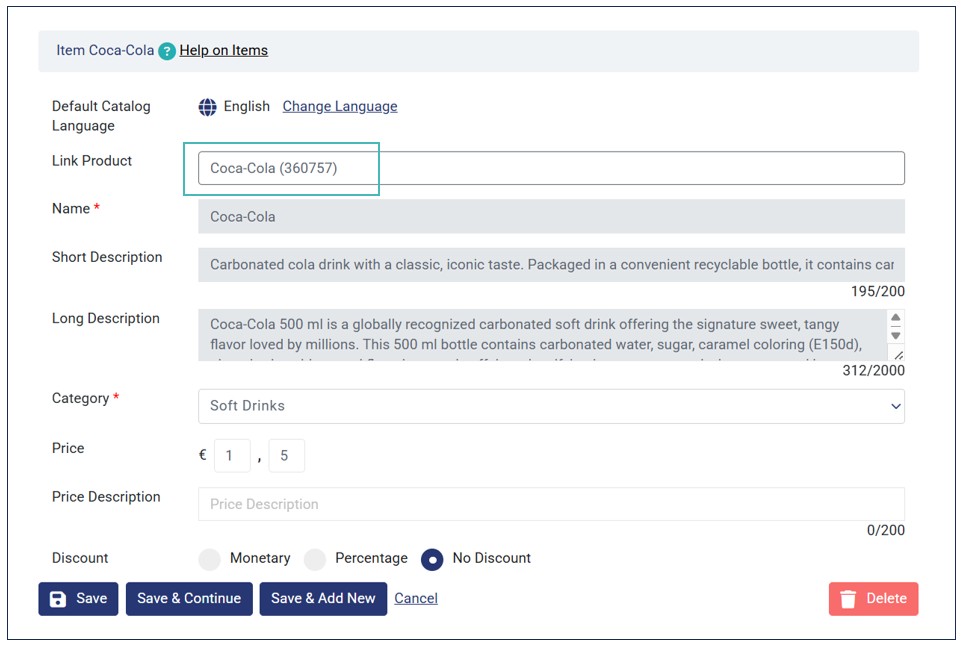The image size is (964, 646).
Task: Click the Item Coca-Cola header text
Action: click(105, 50)
